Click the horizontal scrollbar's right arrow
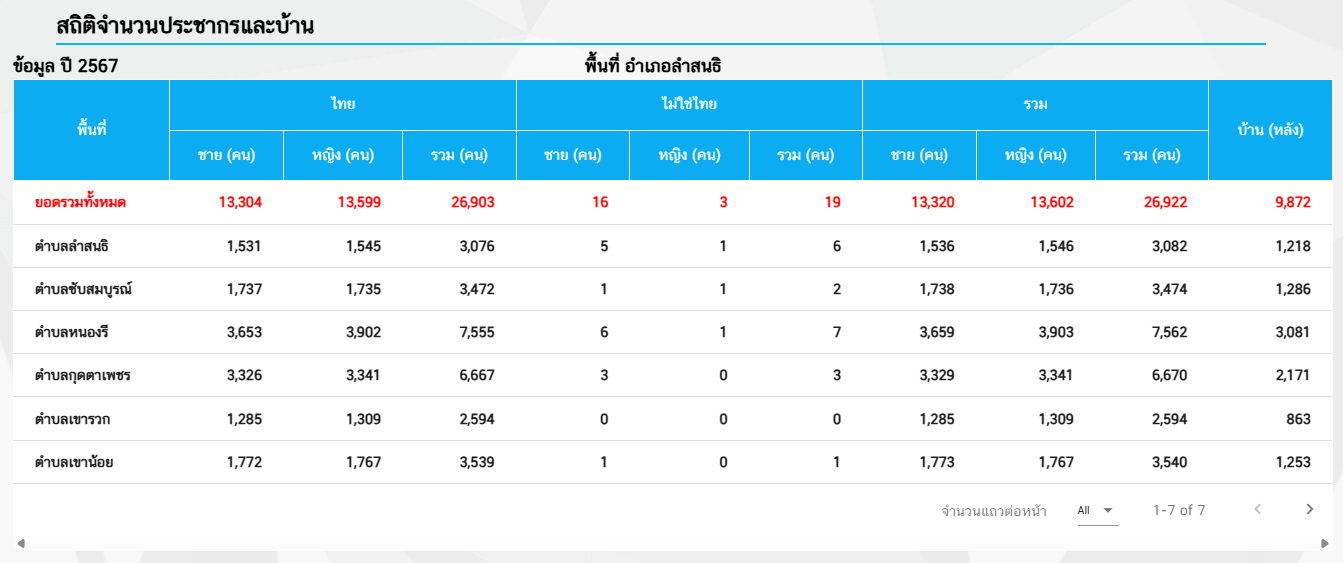 click(x=1325, y=544)
